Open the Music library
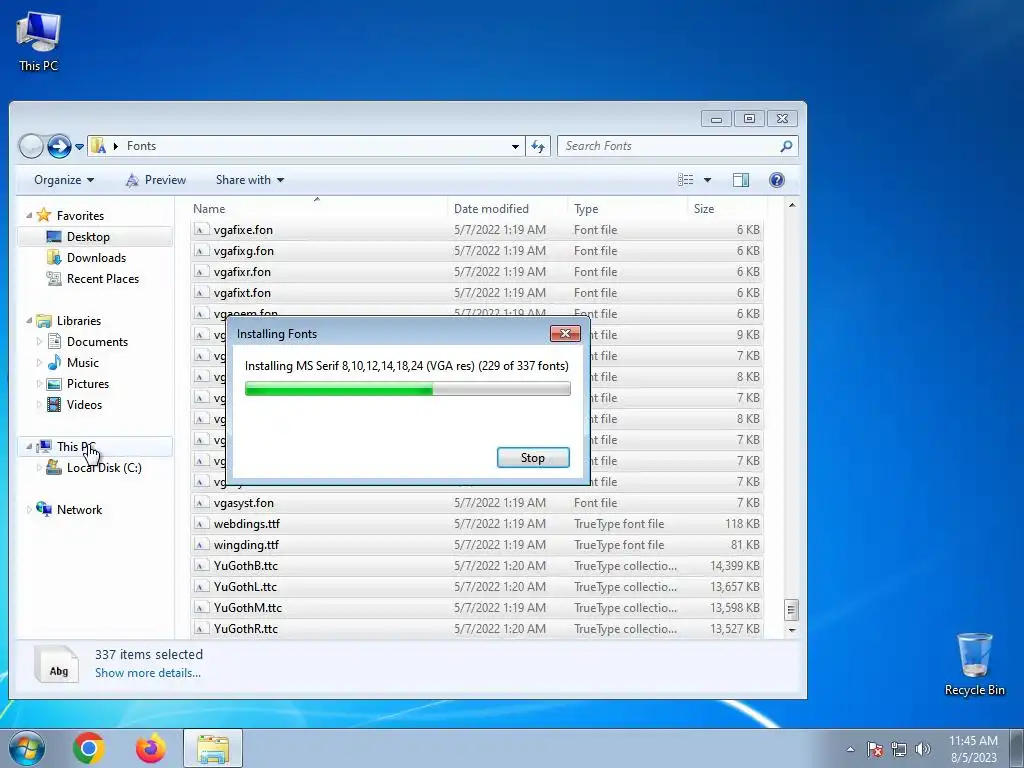The height and width of the screenshot is (768, 1024). [x=82, y=363]
